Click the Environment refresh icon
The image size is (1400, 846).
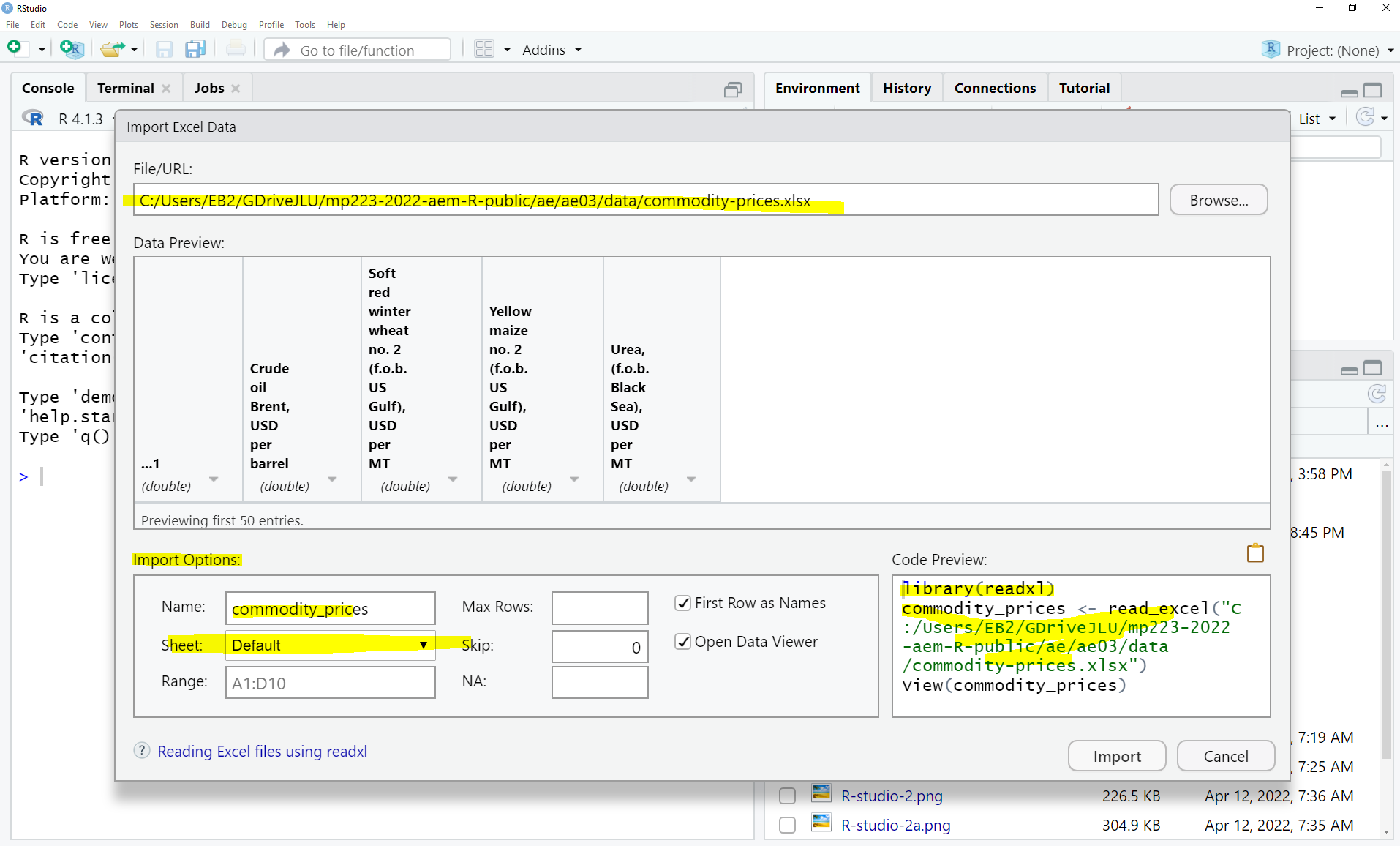click(x=1365, y=118)
